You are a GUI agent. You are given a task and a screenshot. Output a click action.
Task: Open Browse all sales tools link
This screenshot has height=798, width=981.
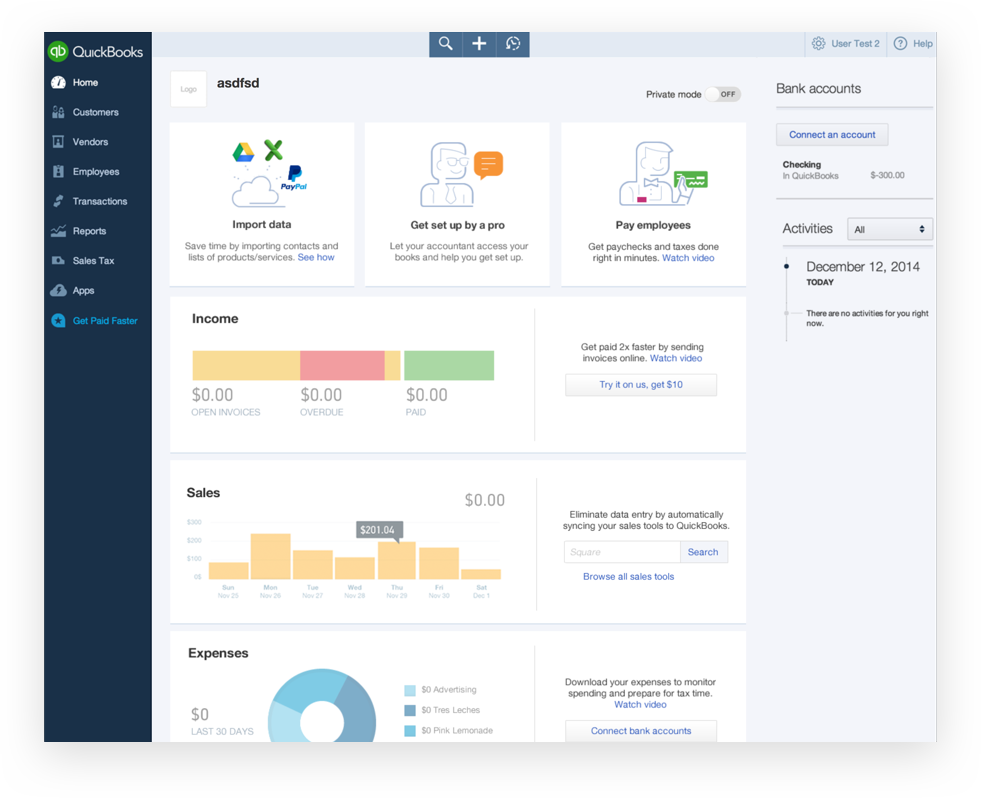pos(629,576)
